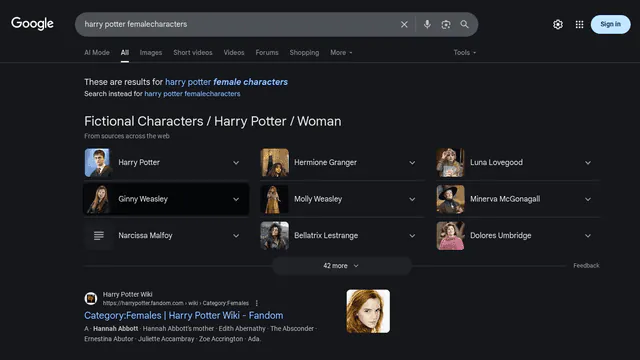Click the Feedback link

(586, 266)
